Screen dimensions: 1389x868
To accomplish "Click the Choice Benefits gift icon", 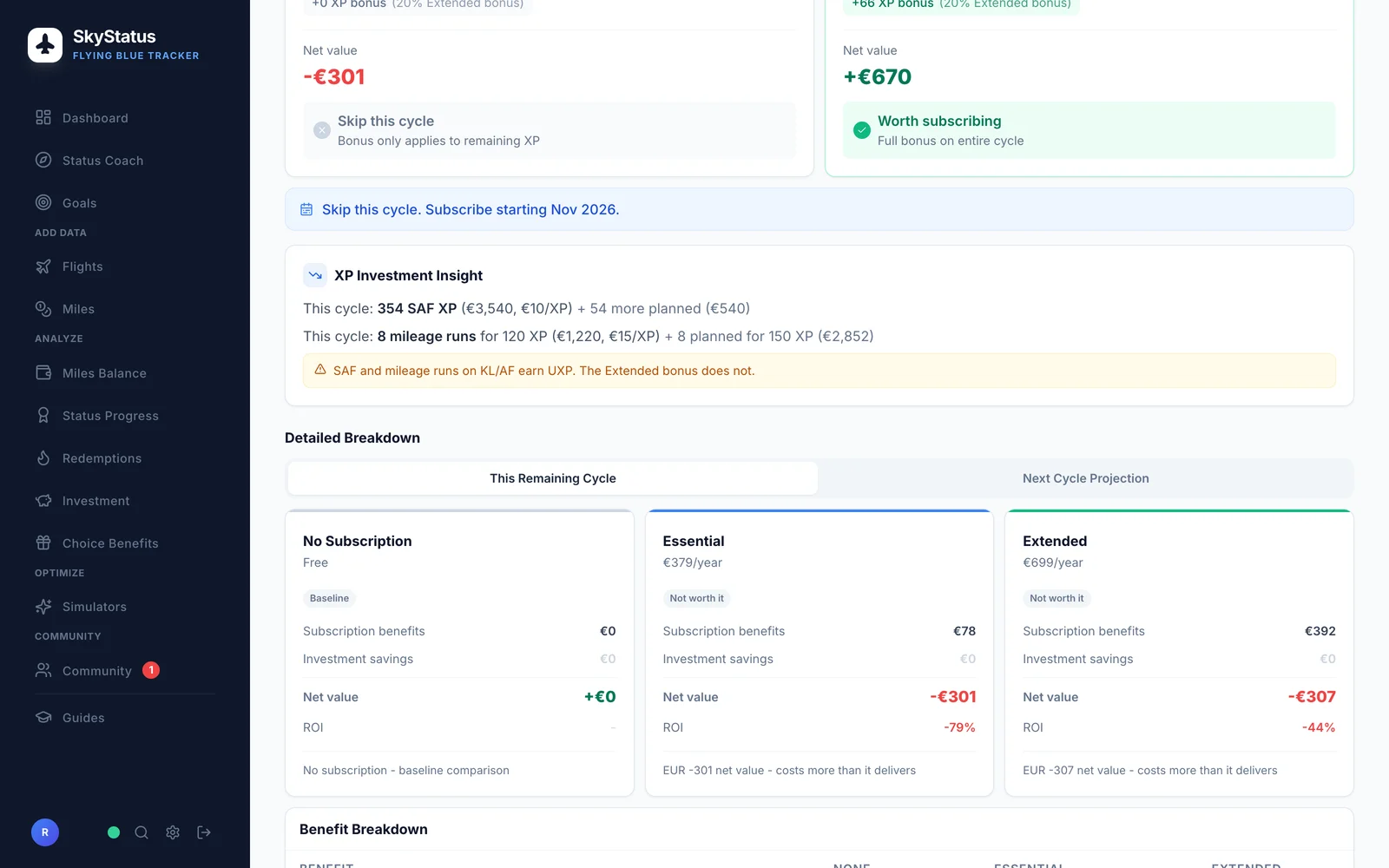I will pyautogui.click(x=43, y=542).
